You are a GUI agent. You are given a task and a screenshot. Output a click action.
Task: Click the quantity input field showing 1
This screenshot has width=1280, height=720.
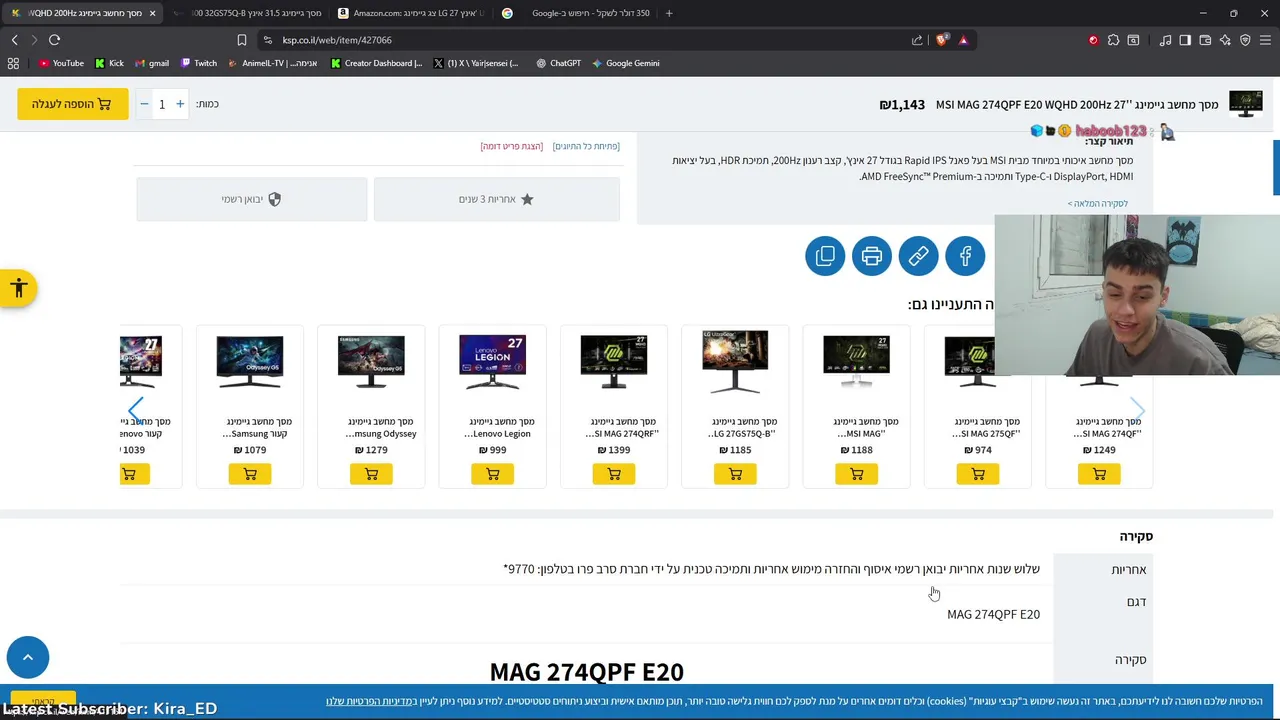(x=162, y=104)
